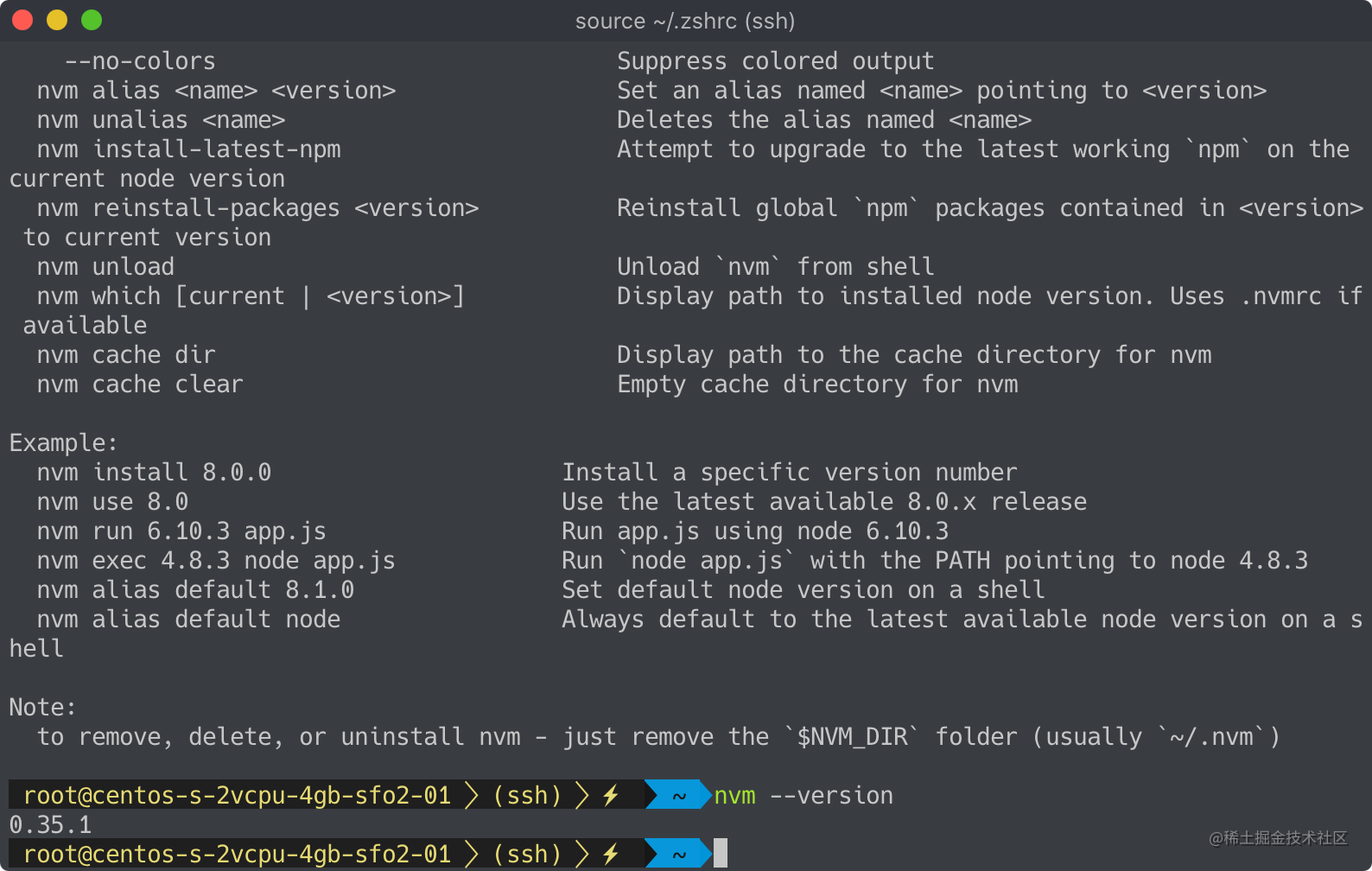This screenshot has height=871, width=1372.
Task: Select the hostname 'root@centos-s-2vcpu-4gb-sfo2-01'
Action: (235, 795)
